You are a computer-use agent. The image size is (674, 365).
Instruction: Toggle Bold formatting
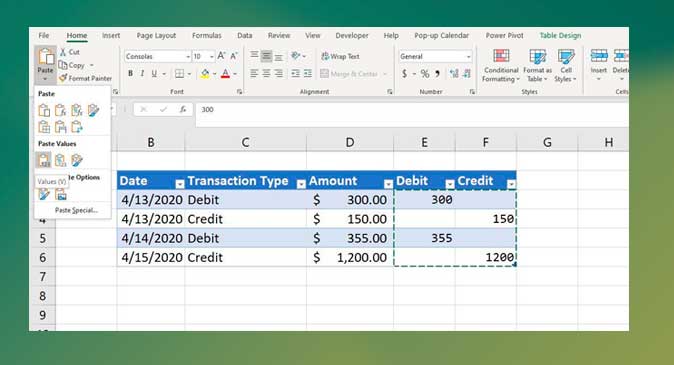(x=130, y=74)
